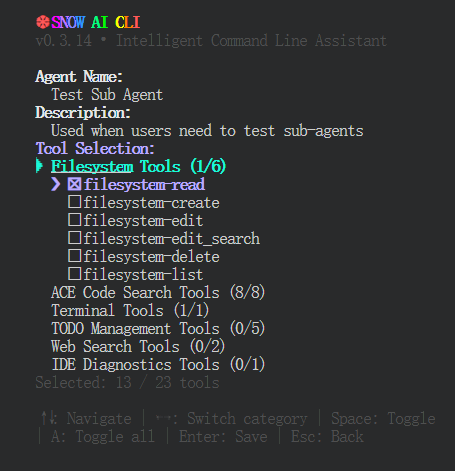Collapse the Filesystem Tools category

pos(139,166)
